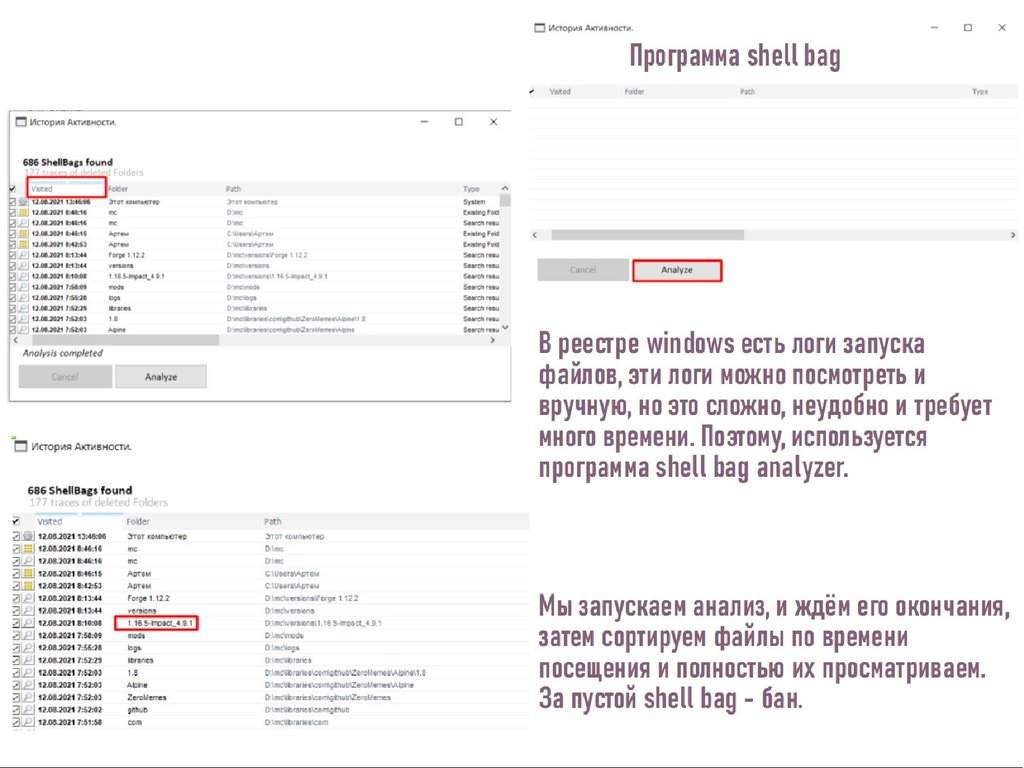Screen dimensions: 1024x768
Task: Toggle select-all checkbox in enlarged list header
Action: 16,521
